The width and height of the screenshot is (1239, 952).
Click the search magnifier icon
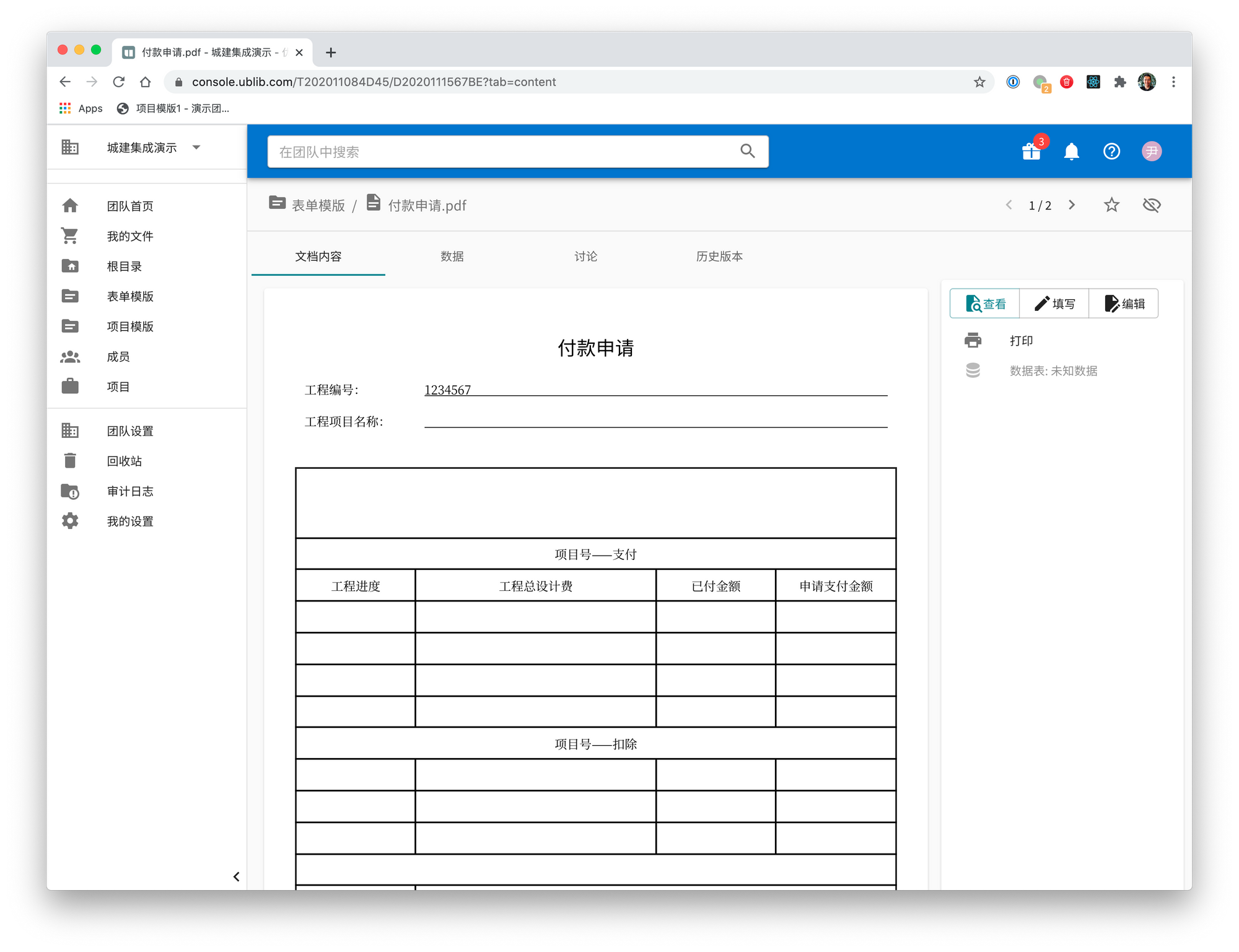pos(747,151)
